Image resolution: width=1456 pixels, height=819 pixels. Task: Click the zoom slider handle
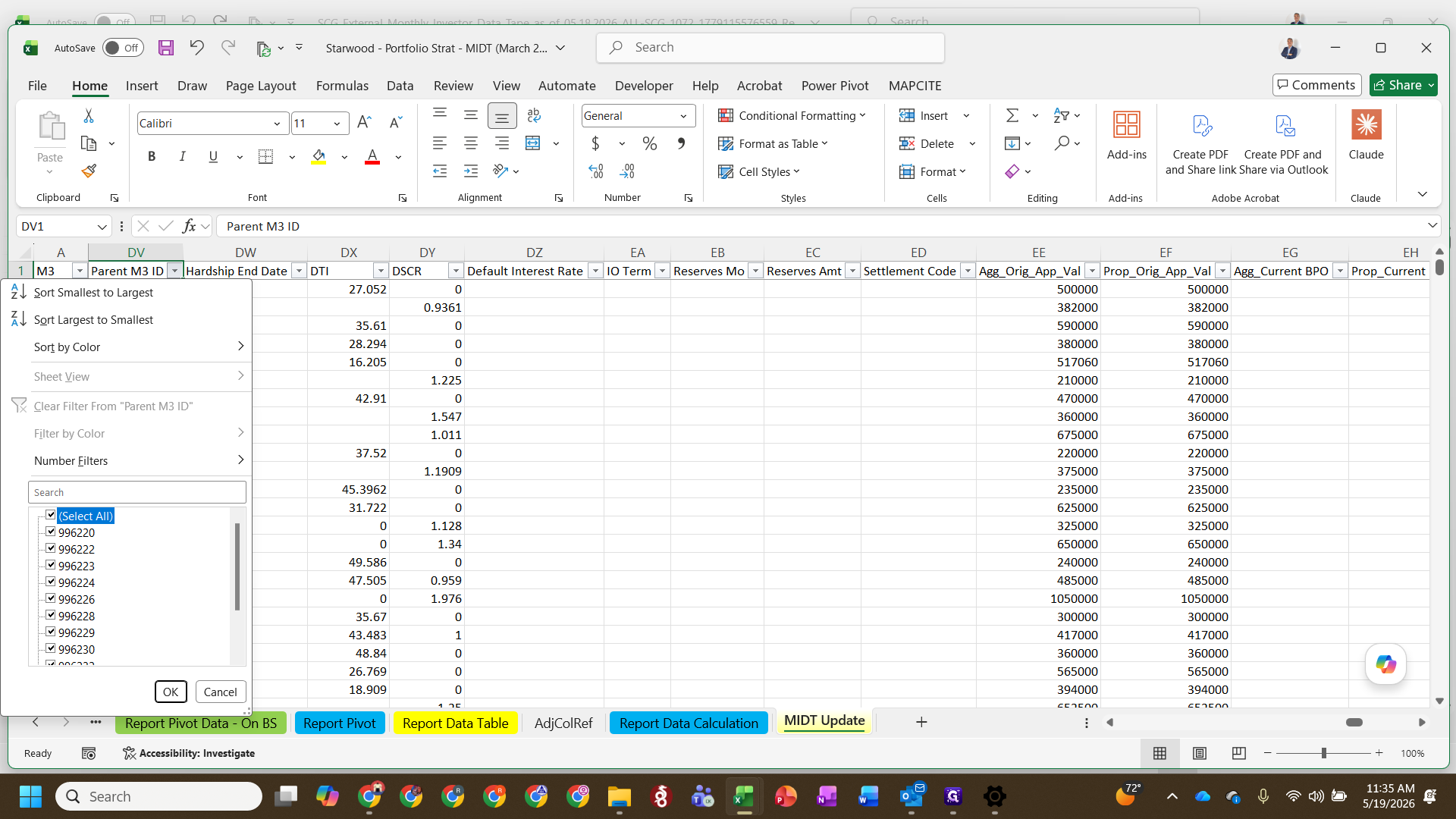coord(1323,753)
